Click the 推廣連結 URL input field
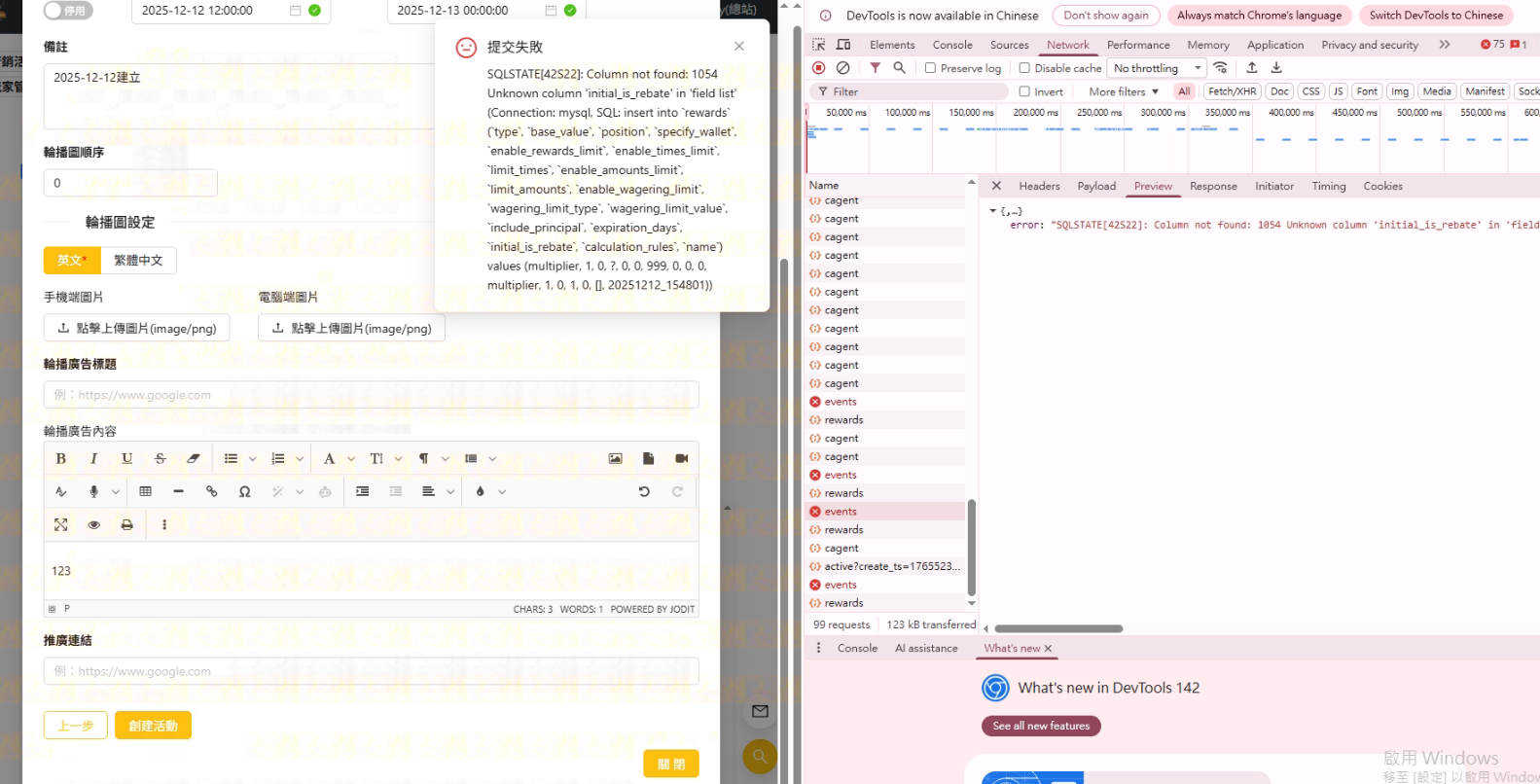Viewport: 1540px width, 784px height. (371, 671)
